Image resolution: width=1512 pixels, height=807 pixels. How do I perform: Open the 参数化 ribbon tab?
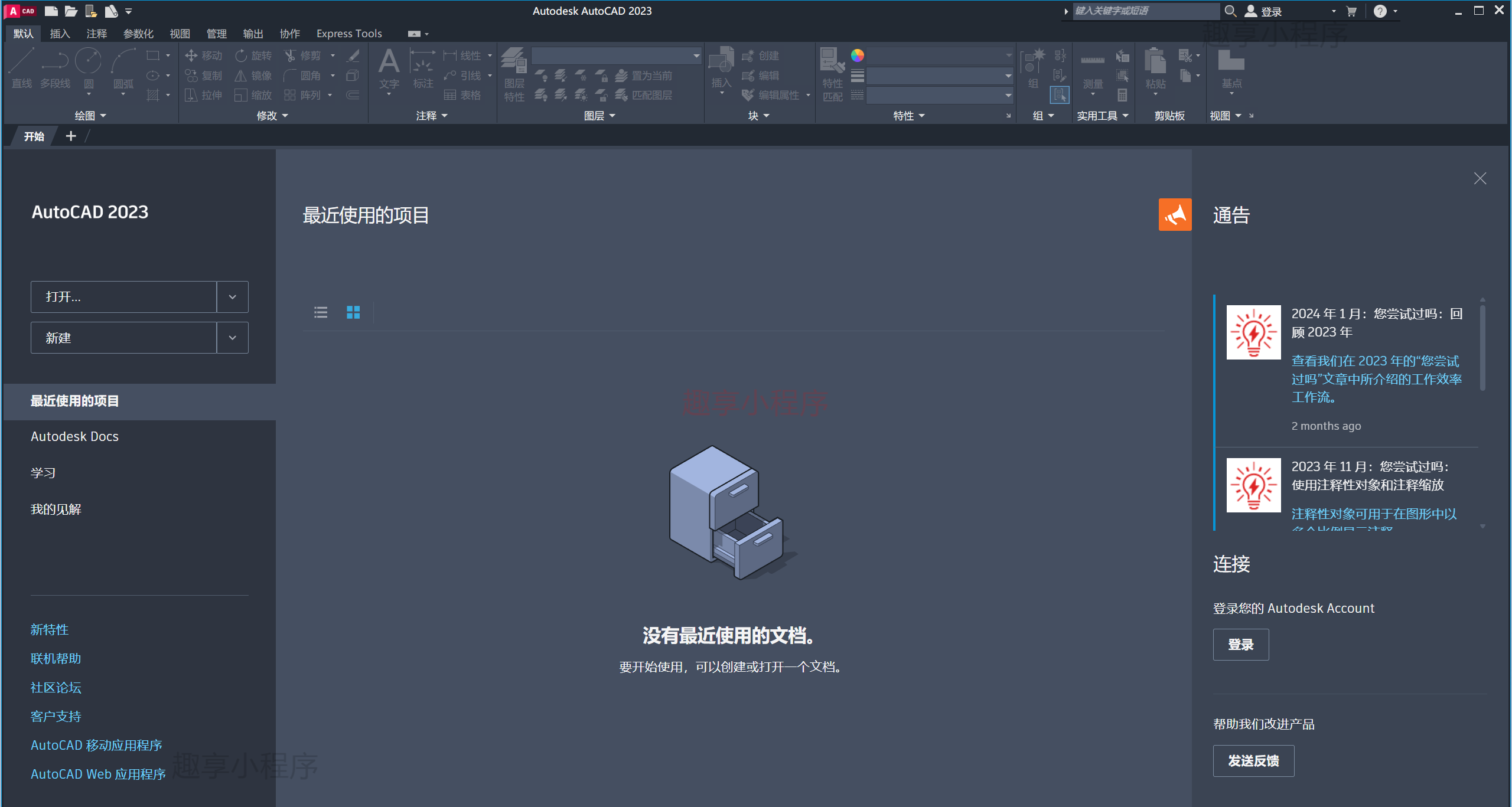[x=138, y=34]
